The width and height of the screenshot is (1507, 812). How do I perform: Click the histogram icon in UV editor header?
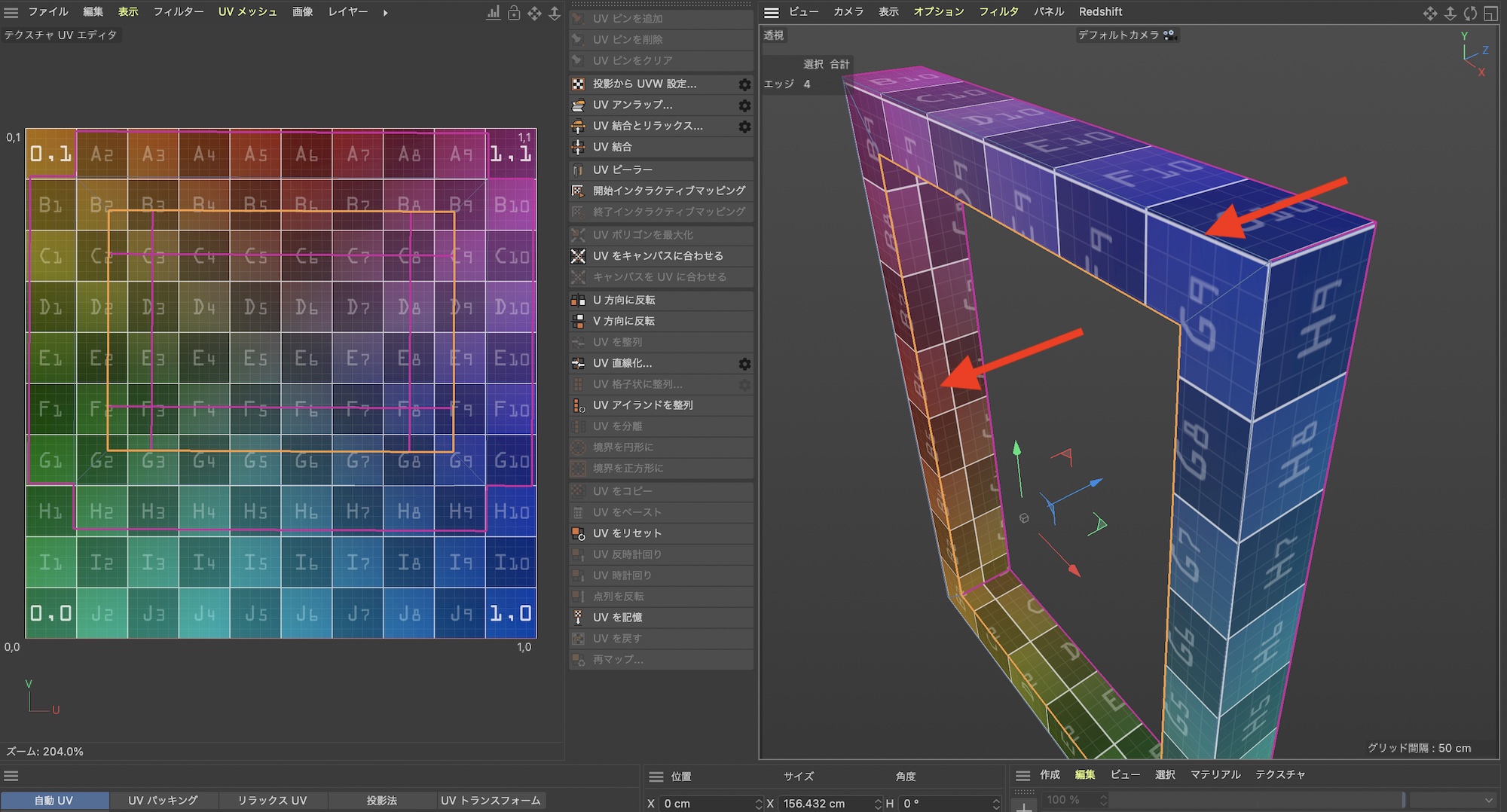coord(494,13)
